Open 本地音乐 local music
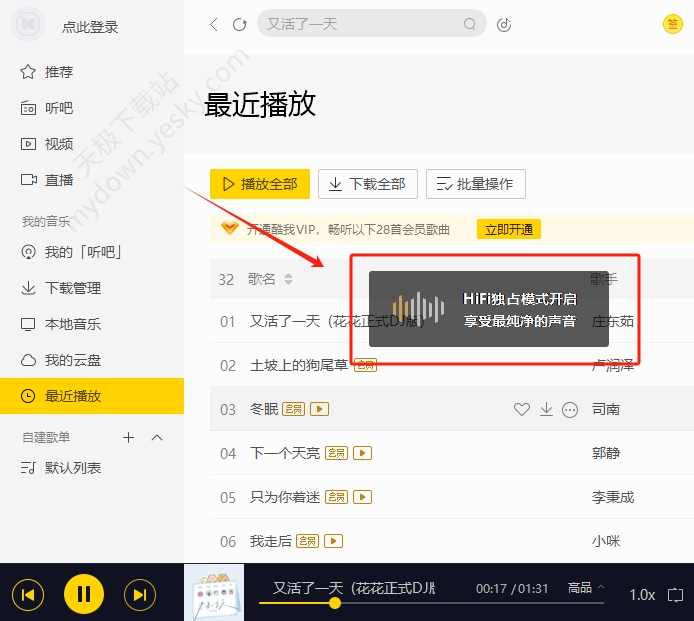The height and width of the screenshot is (621, 694). [x=61, y=324]
